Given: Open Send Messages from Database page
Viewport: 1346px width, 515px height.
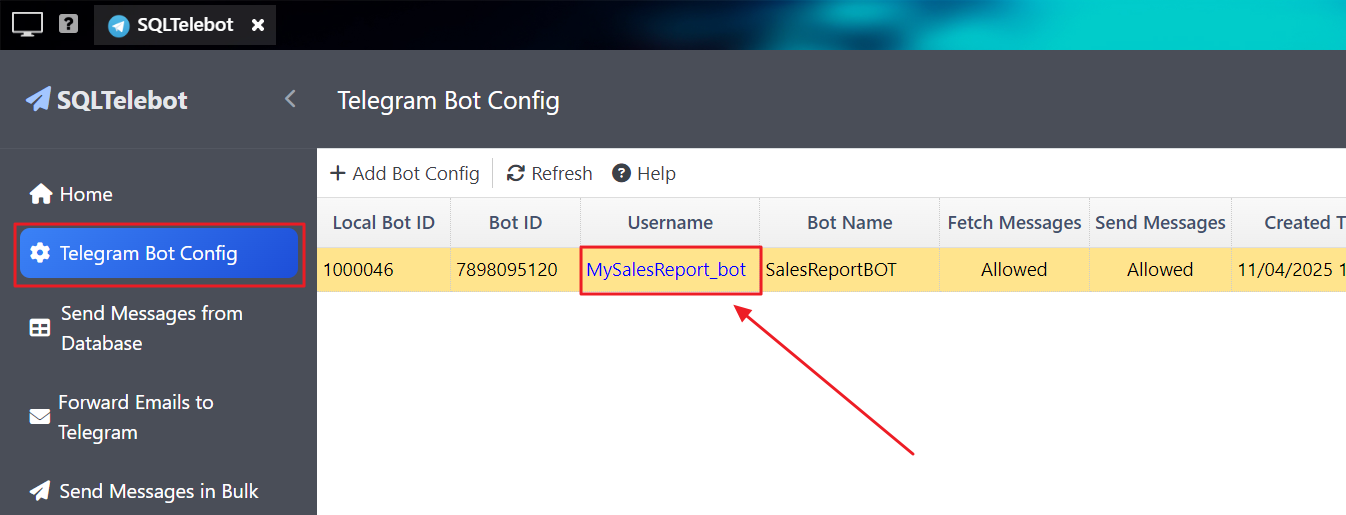Looking at the screenshot, I should coord(151,328).
